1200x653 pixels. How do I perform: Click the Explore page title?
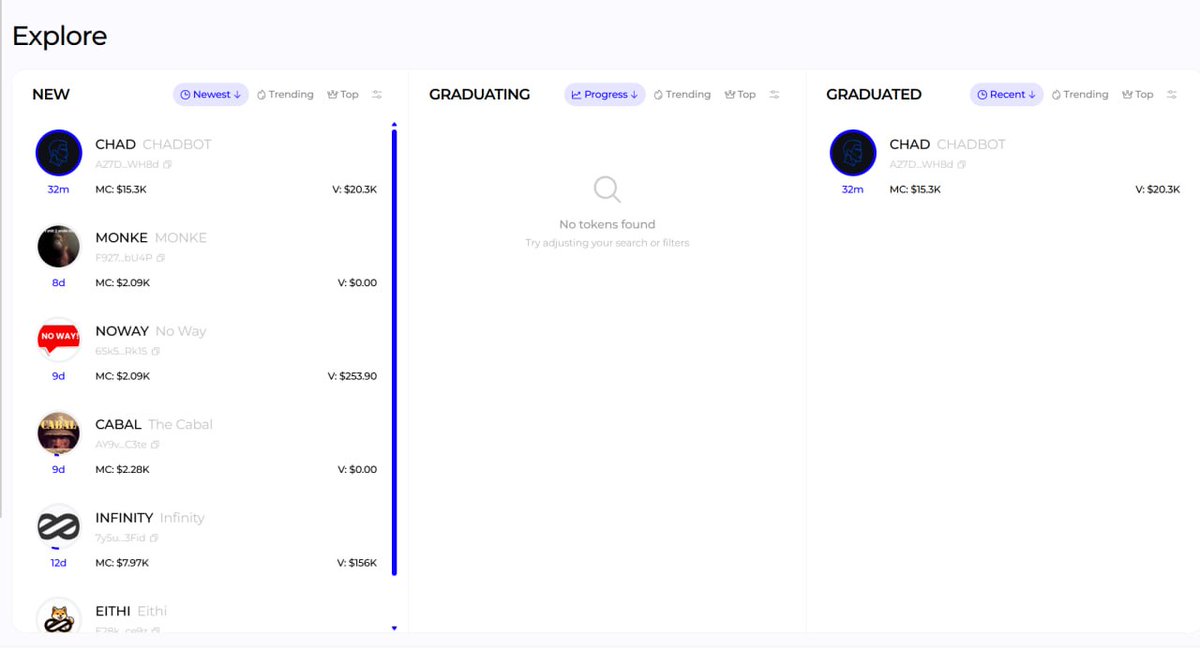(x=60, y=37)
